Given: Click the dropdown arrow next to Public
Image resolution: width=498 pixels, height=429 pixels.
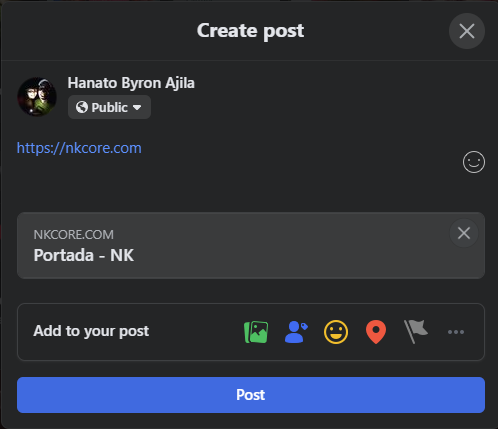Looking at the screenshot, I should coord(137,108).
